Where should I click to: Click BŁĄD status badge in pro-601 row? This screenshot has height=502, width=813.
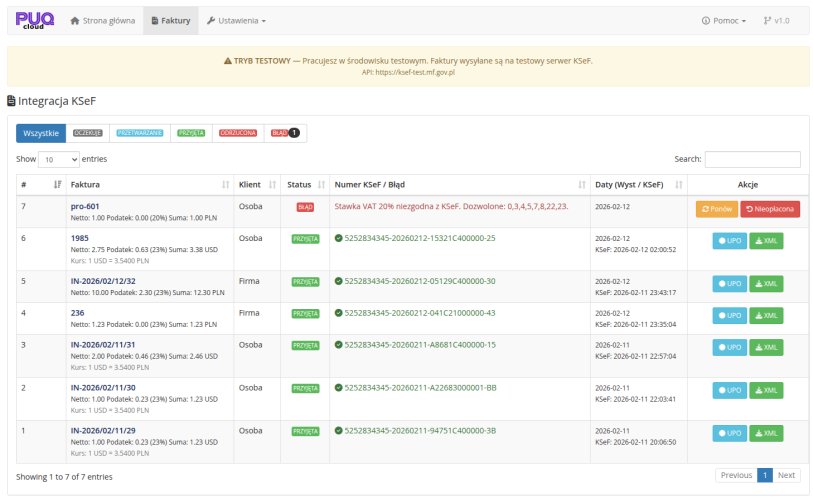[x=305, y=207]
